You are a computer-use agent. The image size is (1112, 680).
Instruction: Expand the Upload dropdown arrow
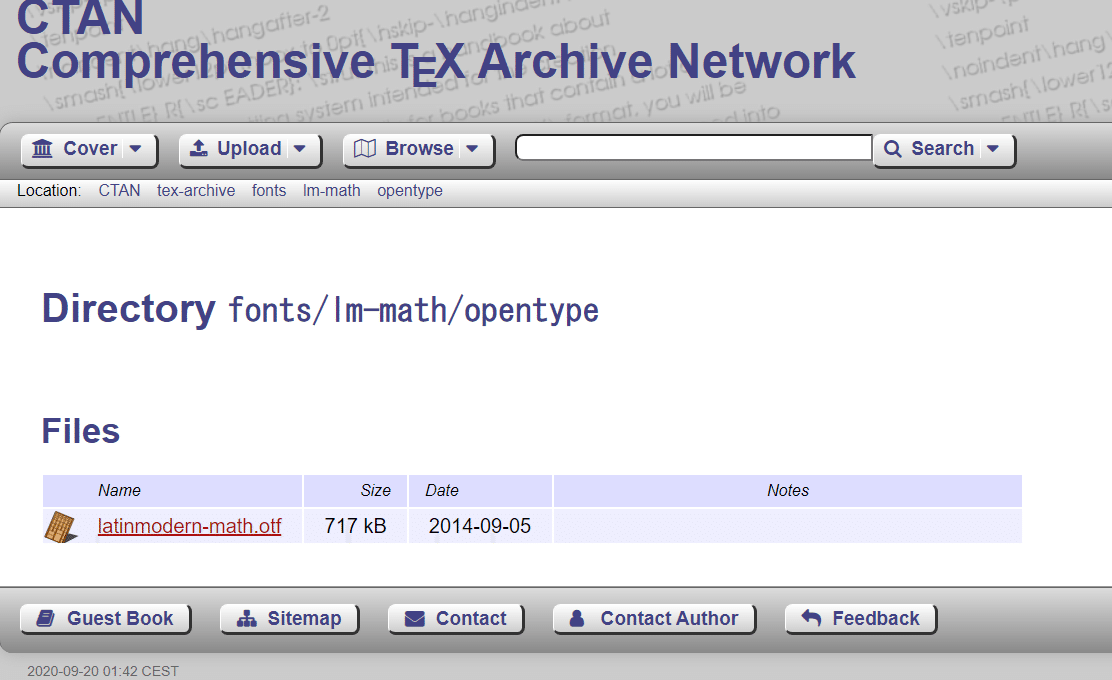tap(299, 148)
